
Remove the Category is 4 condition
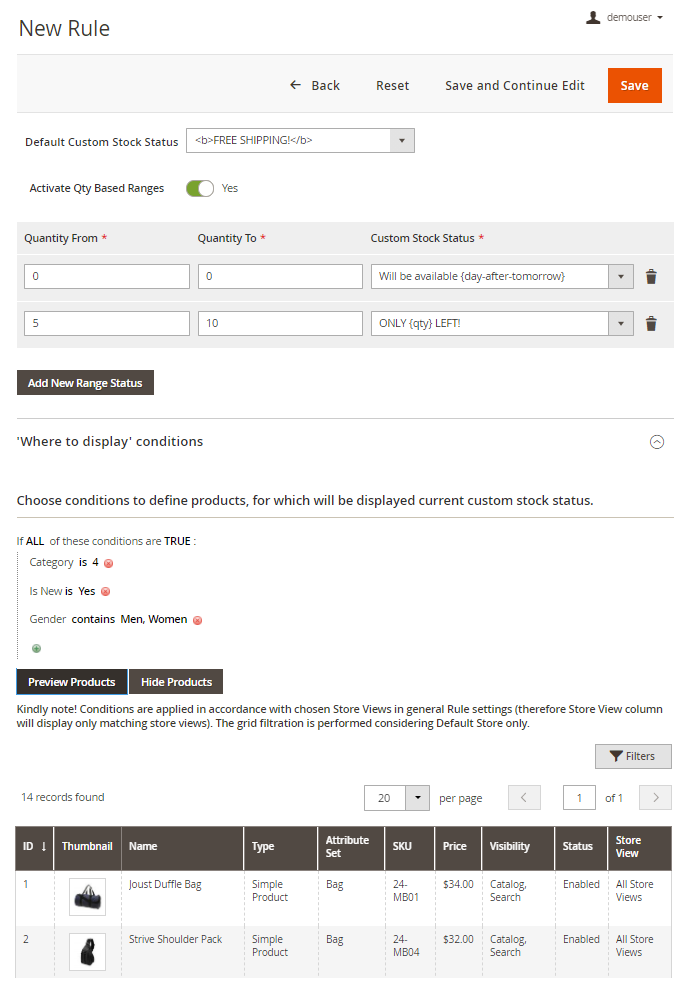click(109, 563)
